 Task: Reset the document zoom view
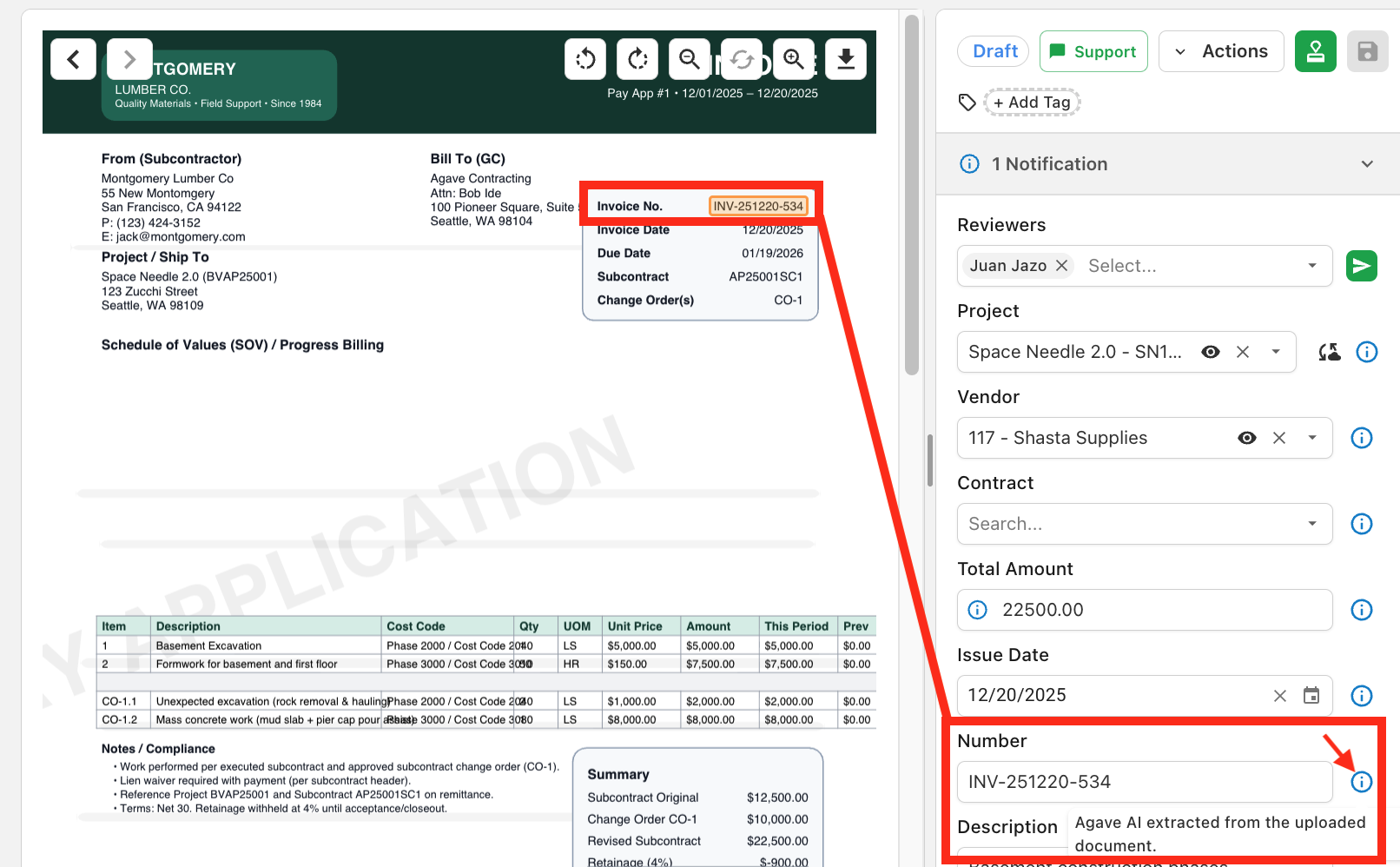pyautogui.click(x=742, y=59)
